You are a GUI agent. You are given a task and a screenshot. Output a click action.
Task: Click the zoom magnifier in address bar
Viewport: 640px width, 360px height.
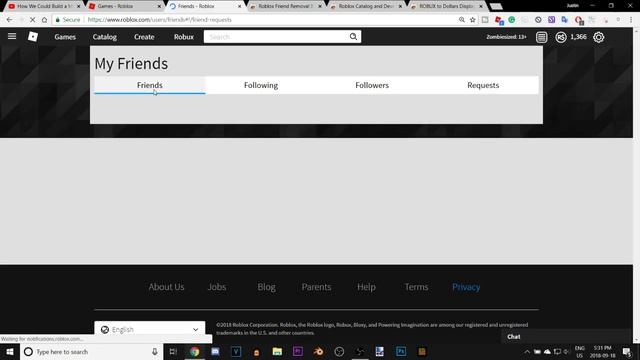coord(462,20)
